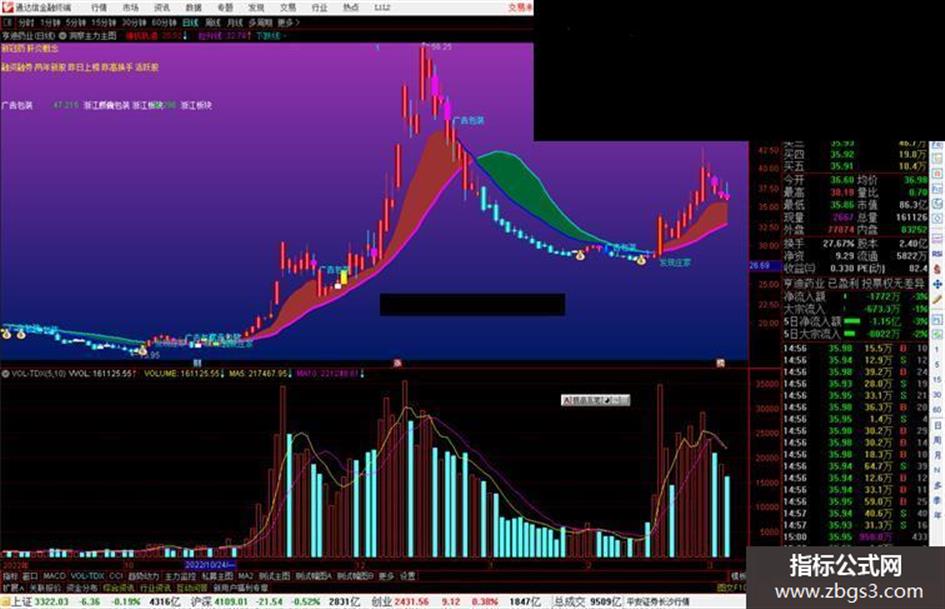Switch chart to 5分钟 period
Image resolution: width=945 pixels, height=609 pixels.
76,22
